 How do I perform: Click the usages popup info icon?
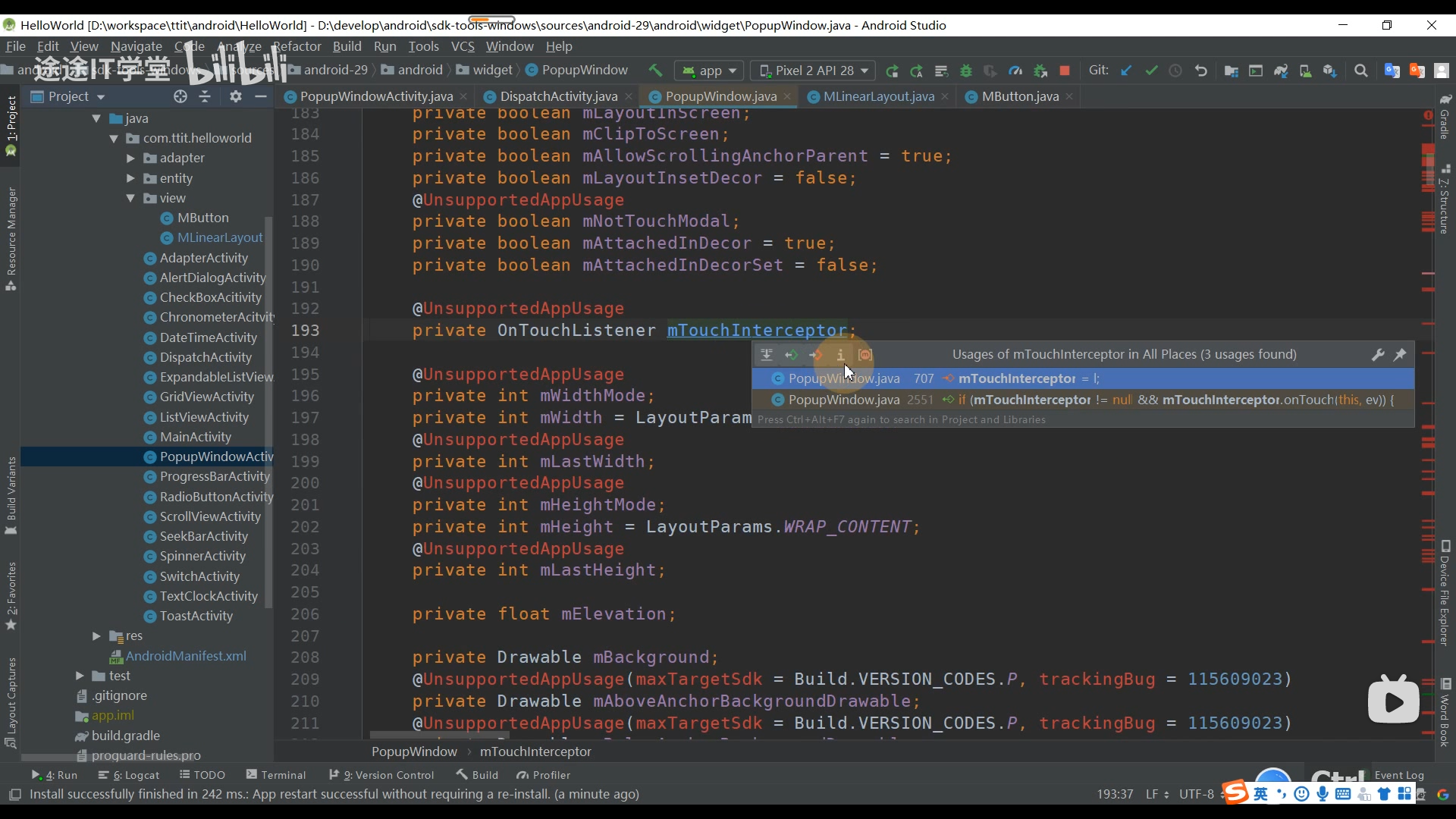click(x=840, y=354)
